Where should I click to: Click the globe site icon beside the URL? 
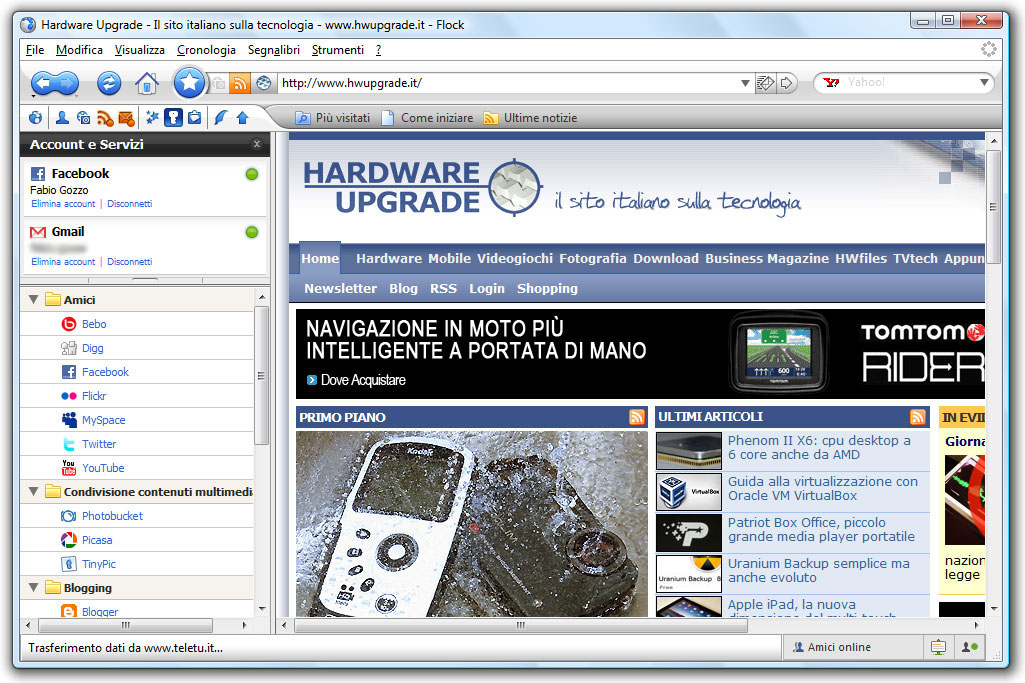click(x=263, y=83)
